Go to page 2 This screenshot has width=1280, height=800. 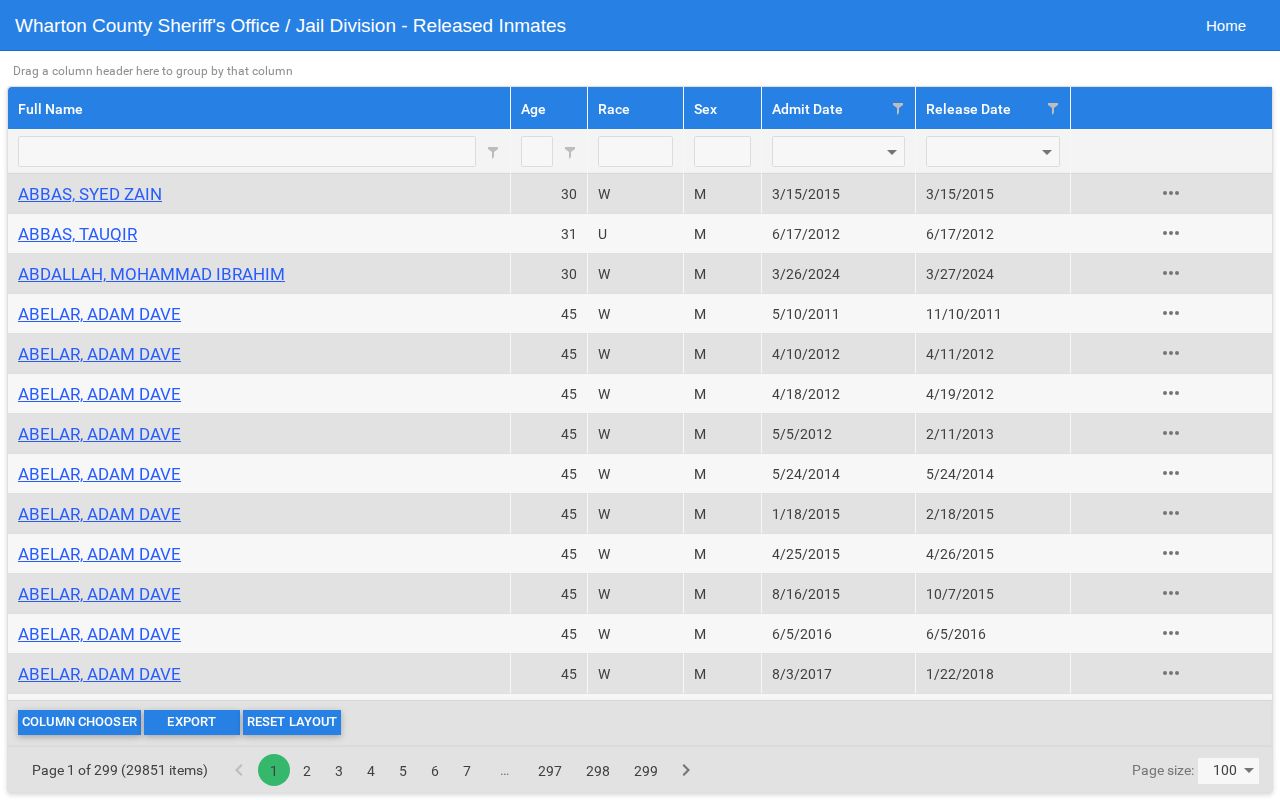307,770
